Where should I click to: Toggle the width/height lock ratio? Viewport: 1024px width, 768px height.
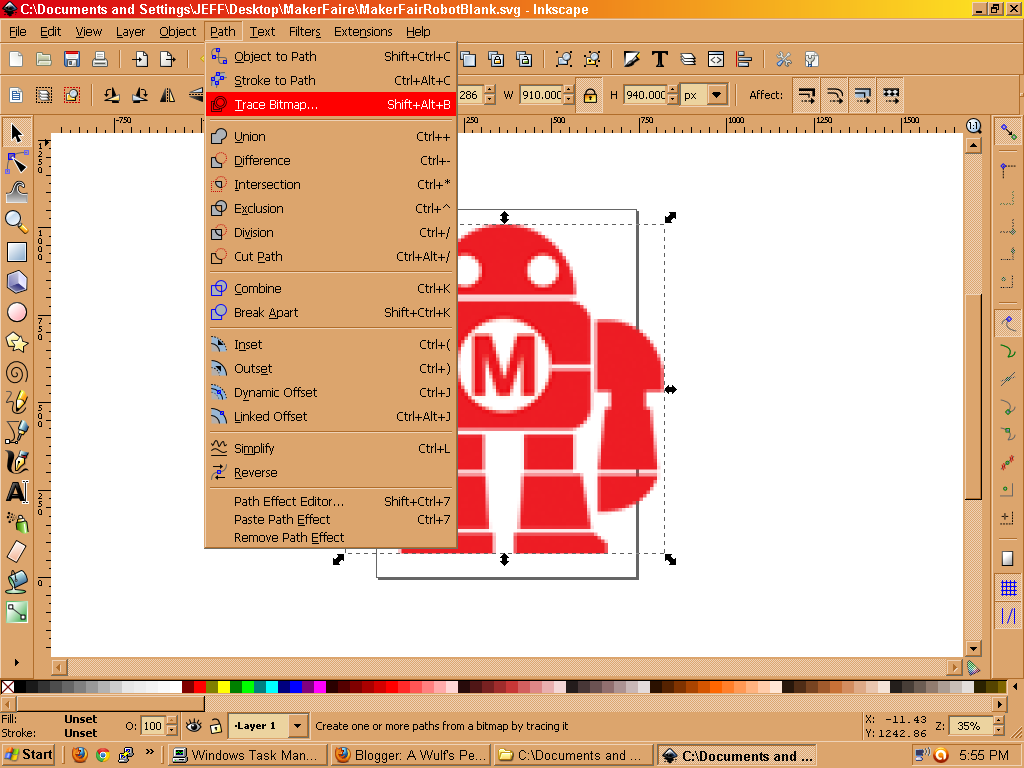pyautogui.click(x=590, y=95)
